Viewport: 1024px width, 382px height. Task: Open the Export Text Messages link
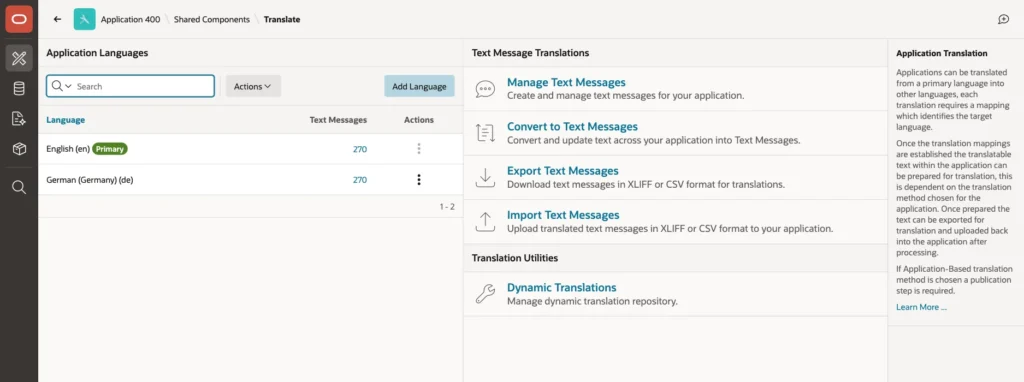pos(562,171)
